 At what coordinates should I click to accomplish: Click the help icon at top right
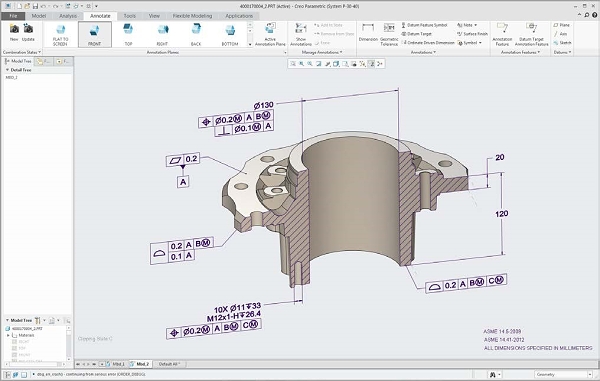(594, 15)
